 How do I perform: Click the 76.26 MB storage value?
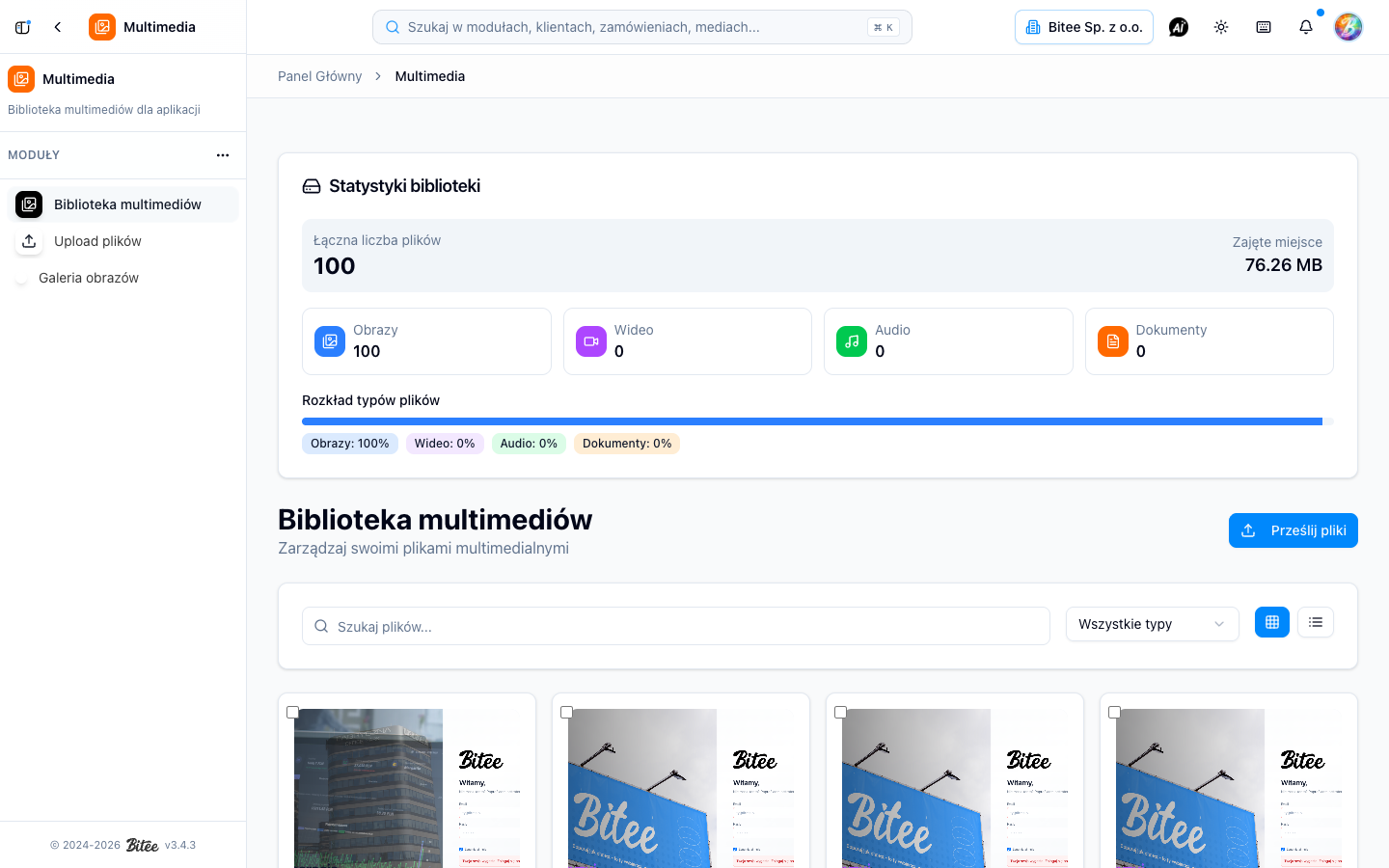pos(1284,265)
